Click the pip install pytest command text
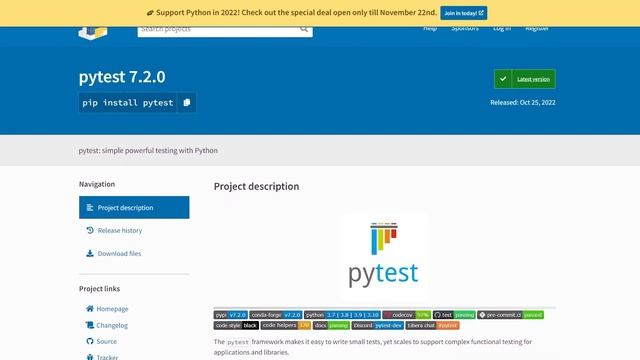 coord(128,102)
